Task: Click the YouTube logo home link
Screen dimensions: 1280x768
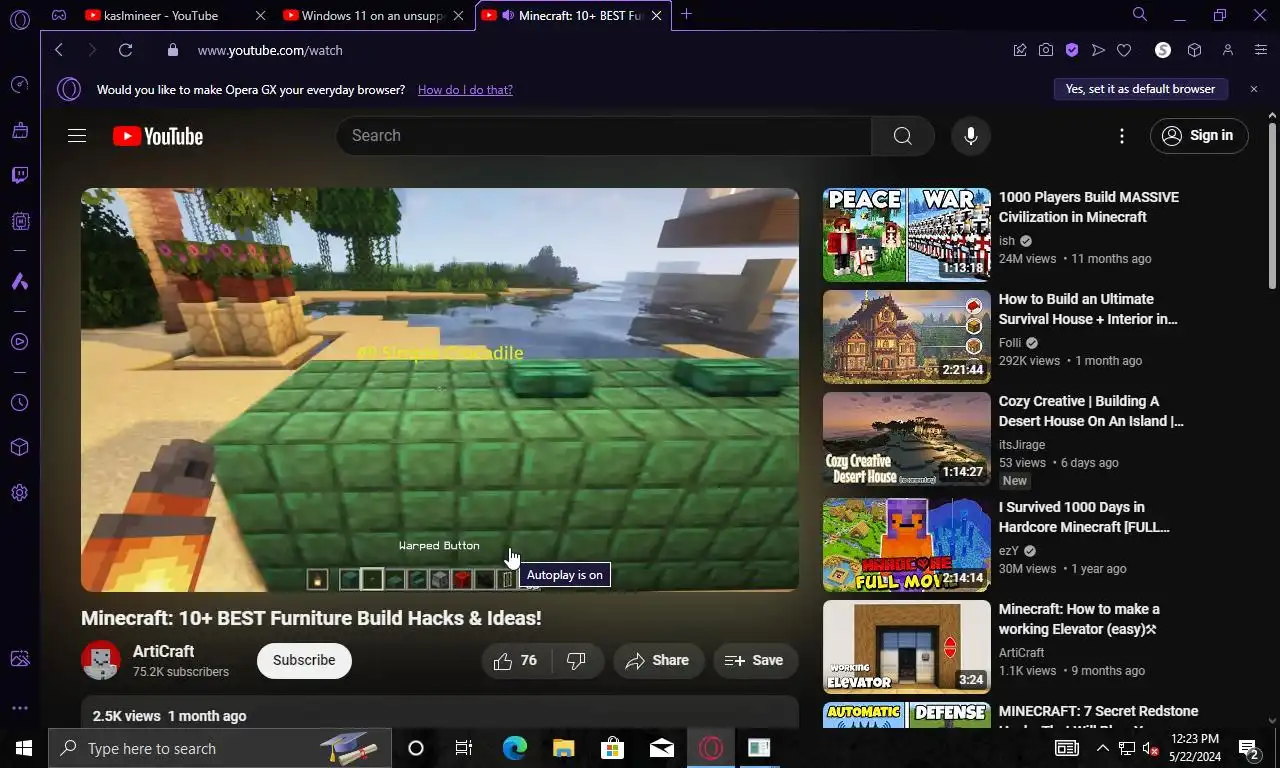Action: [158, 137]
